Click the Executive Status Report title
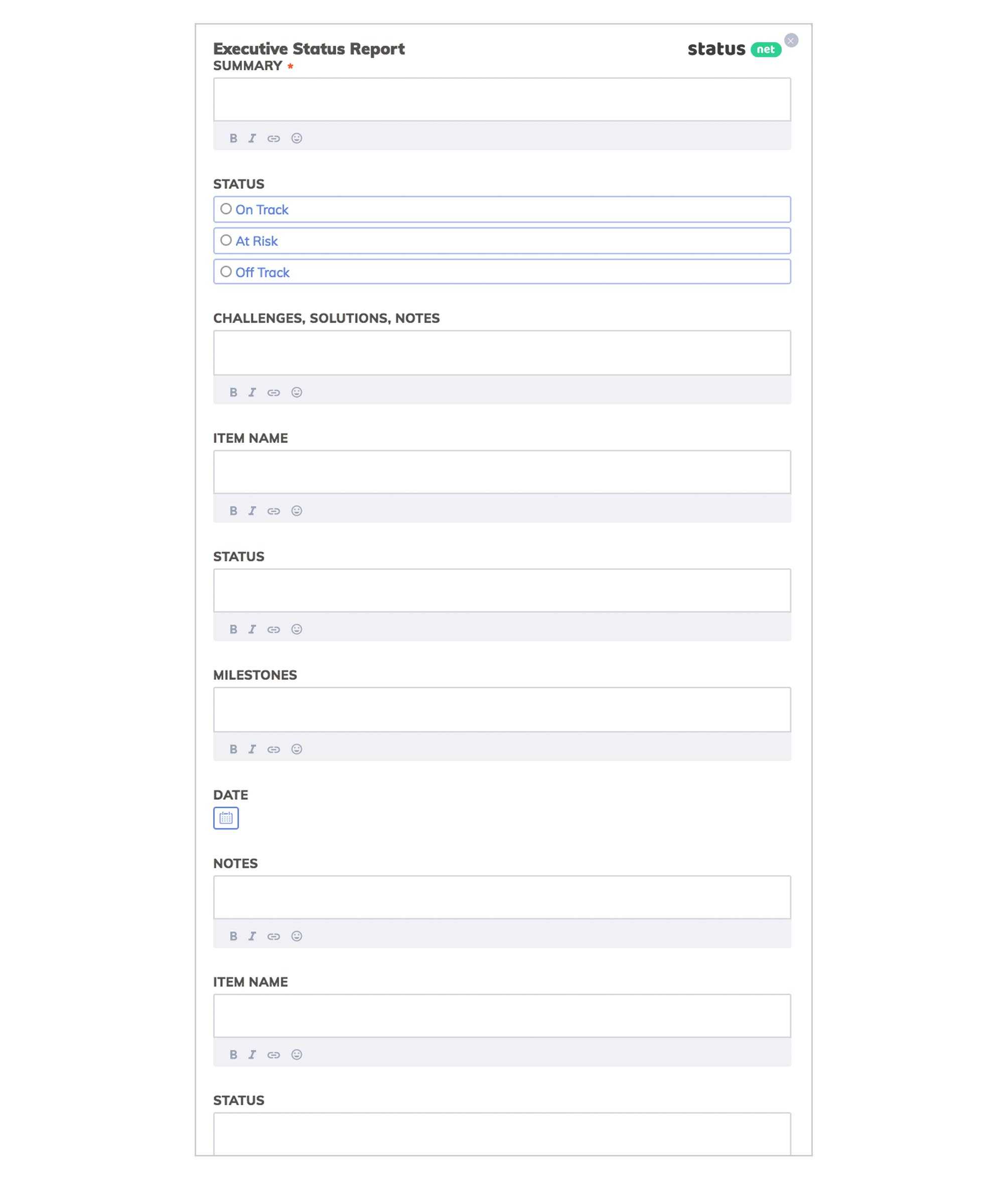The width and height of the screenshot is (1008, 1179). (x=309, y=48)
